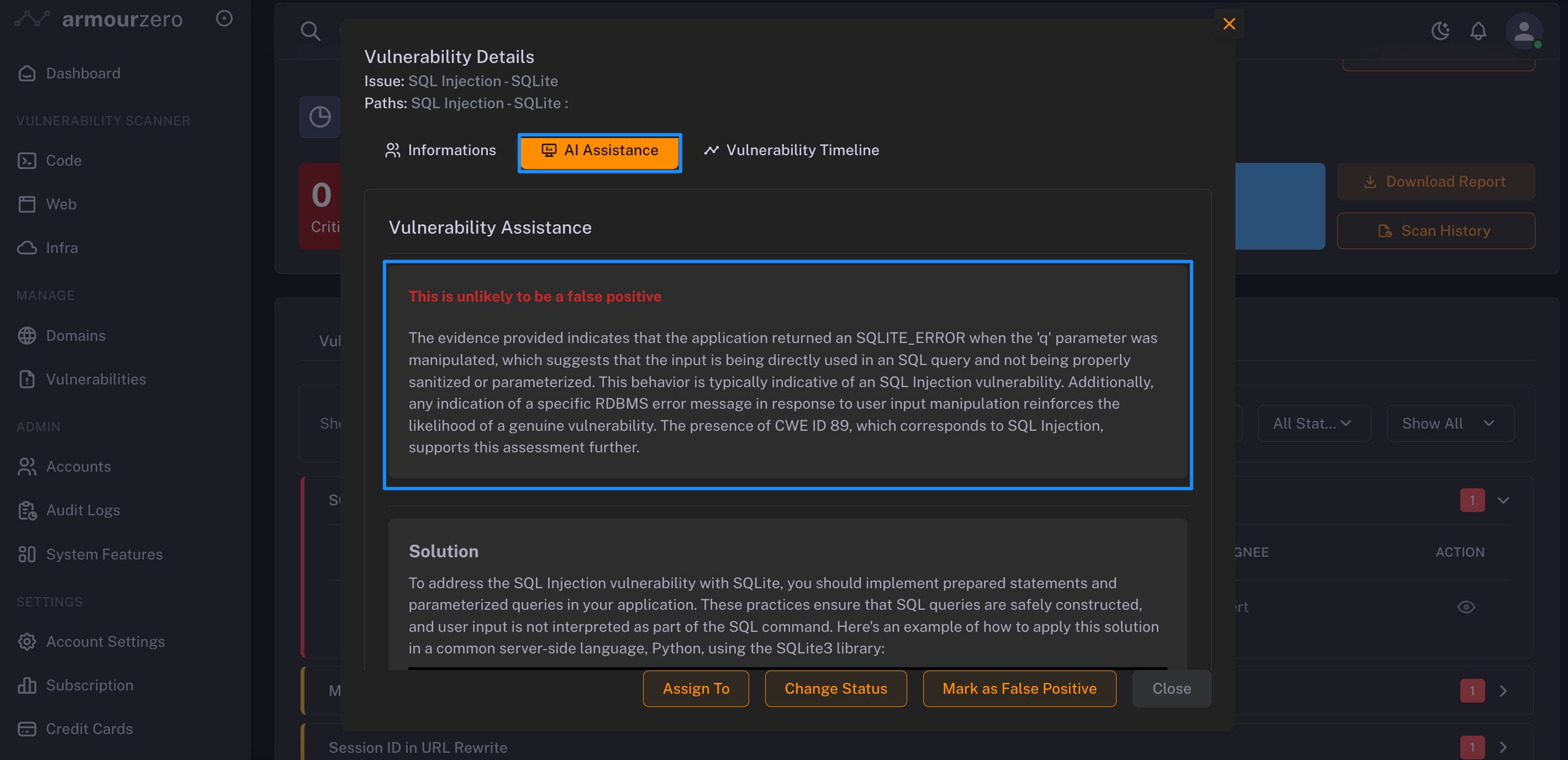Switch to Vulnerability Timeline tab
This screenshot has width=1568, height=760.
[x=791, y=150]
